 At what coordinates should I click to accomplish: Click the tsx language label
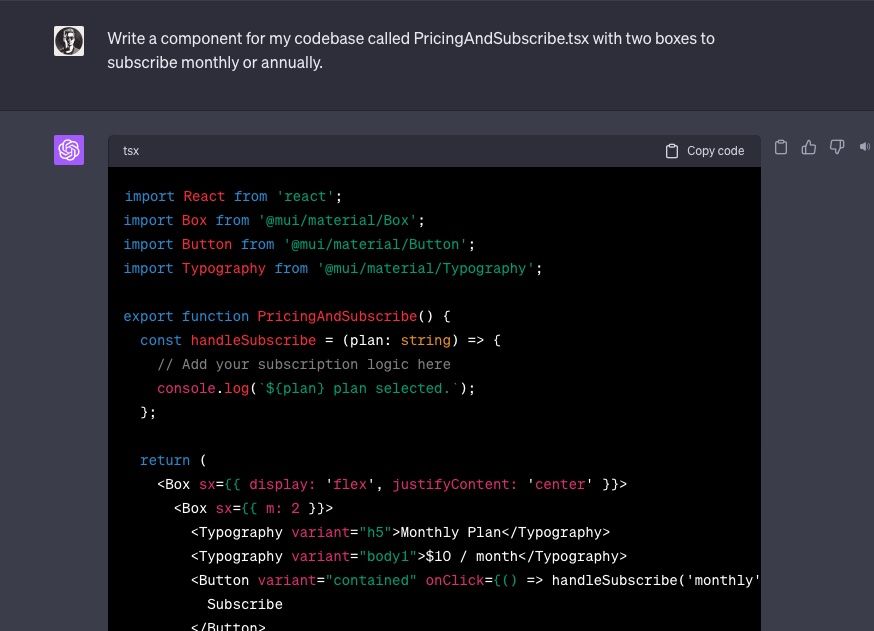coord(131,151)
